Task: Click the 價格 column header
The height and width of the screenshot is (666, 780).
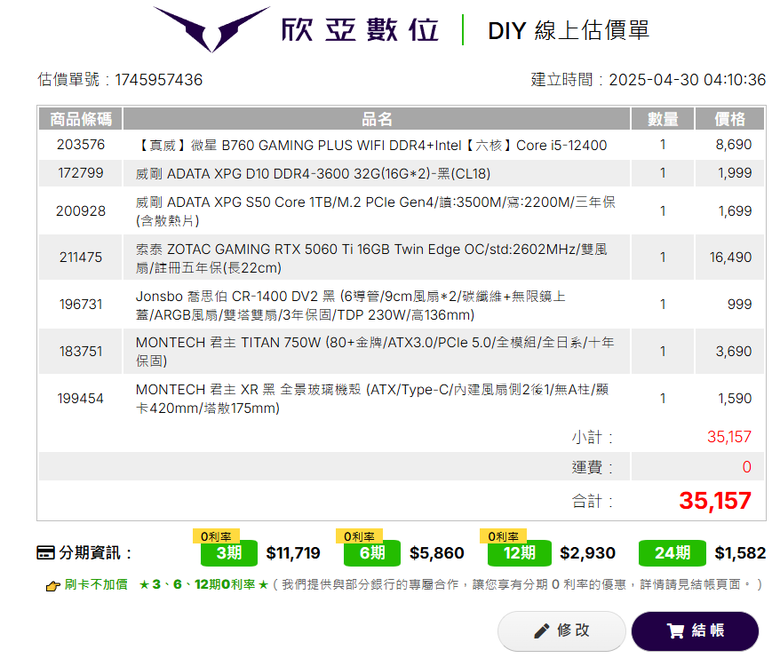Action: coord(729,119)
